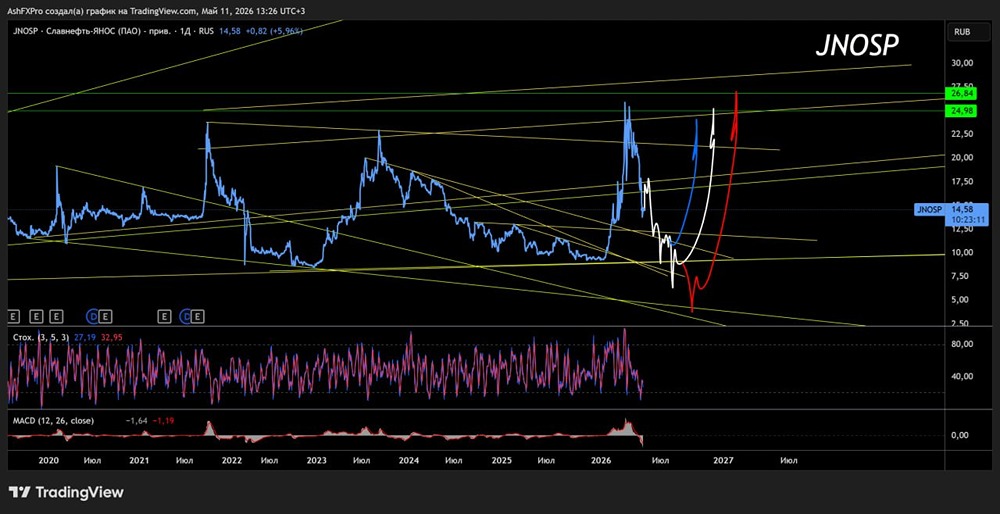Click the 2023 label on time axis
The height and width of the screenshot is (514, 1000).
[316, 460]
